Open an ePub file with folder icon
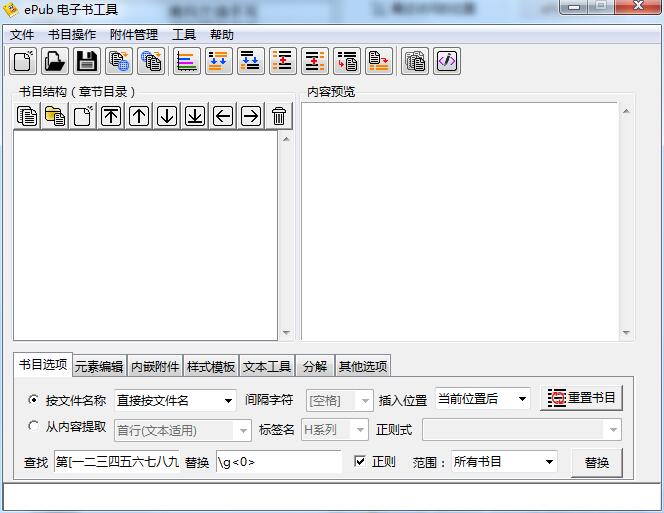Screen dimensions: 664x513 click(x=55, y=61)
